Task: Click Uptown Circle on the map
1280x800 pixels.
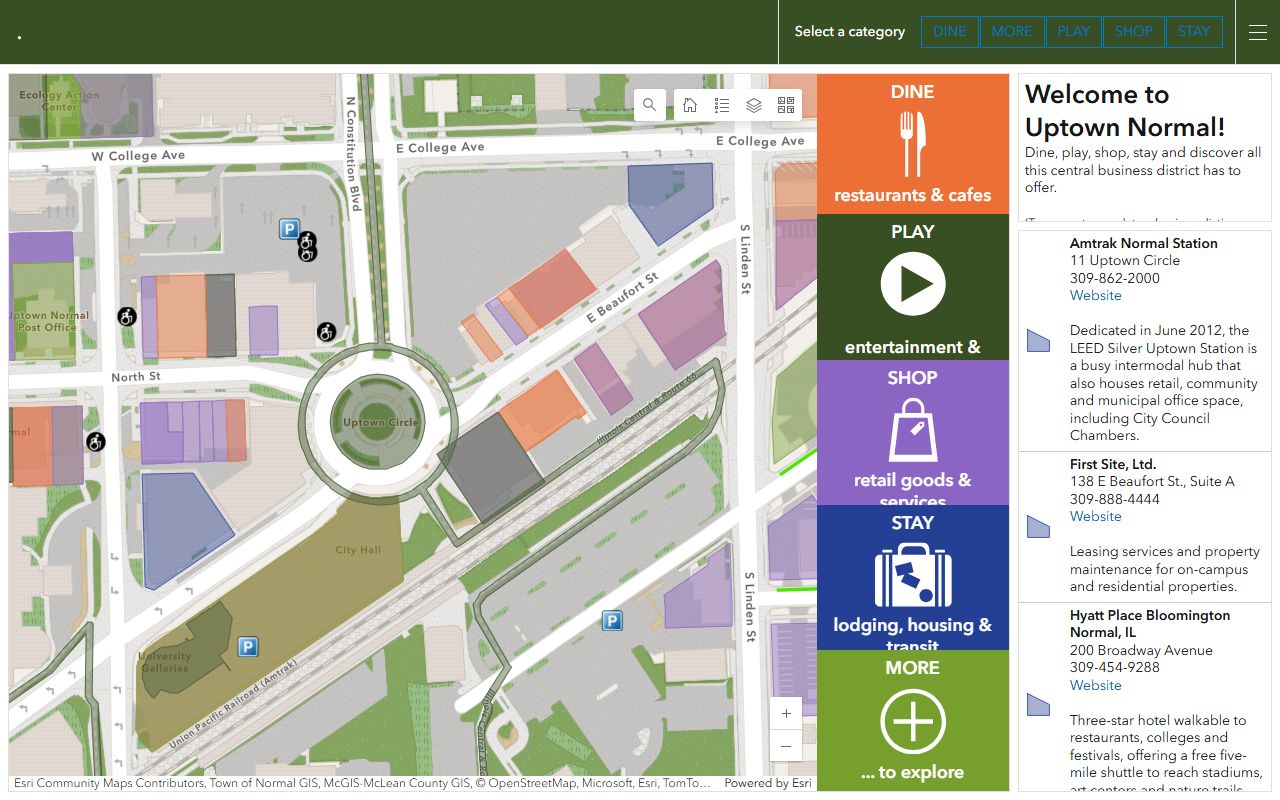Action: pyautogui.click(x=380, y=423)
